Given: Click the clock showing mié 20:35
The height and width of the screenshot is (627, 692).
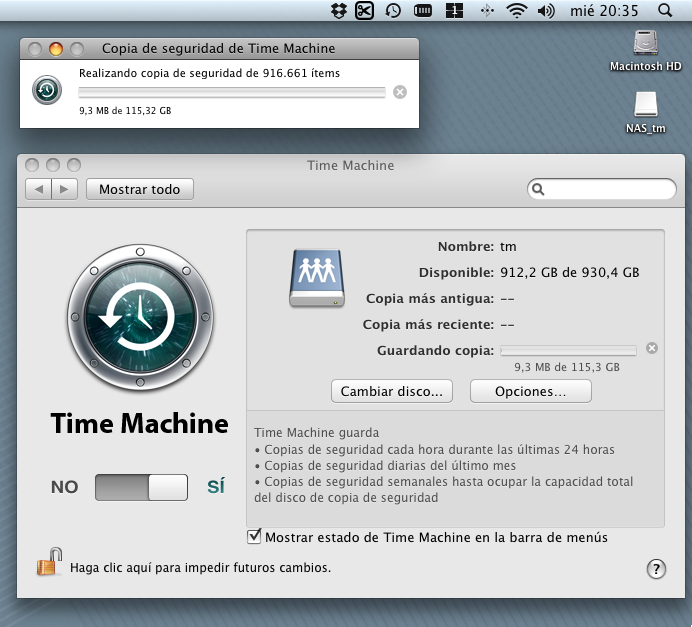Looking at the screenshot, I should pos(604,11).
